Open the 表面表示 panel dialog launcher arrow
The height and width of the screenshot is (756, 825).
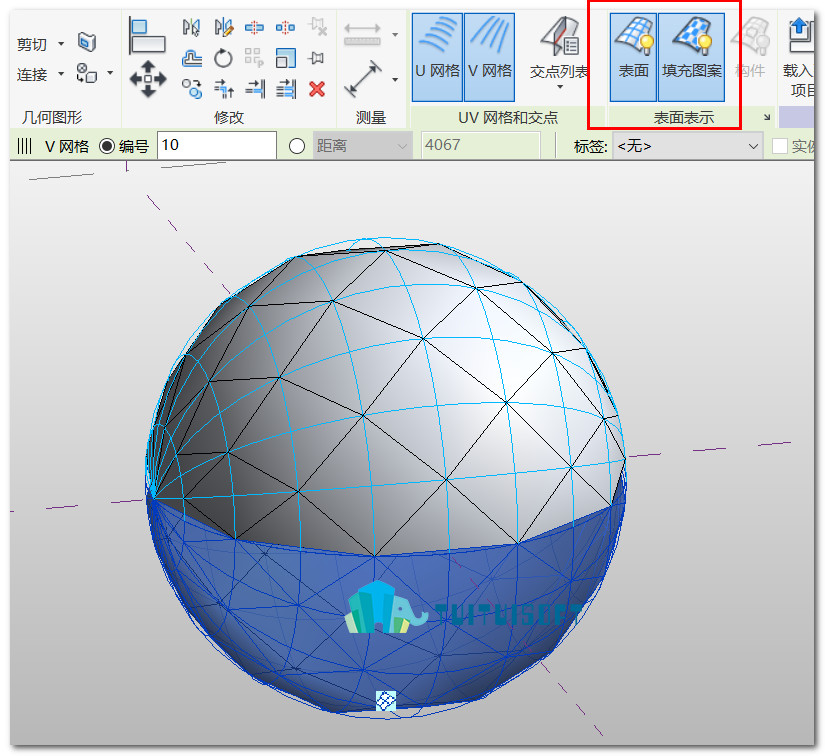(x=767, y=117)
